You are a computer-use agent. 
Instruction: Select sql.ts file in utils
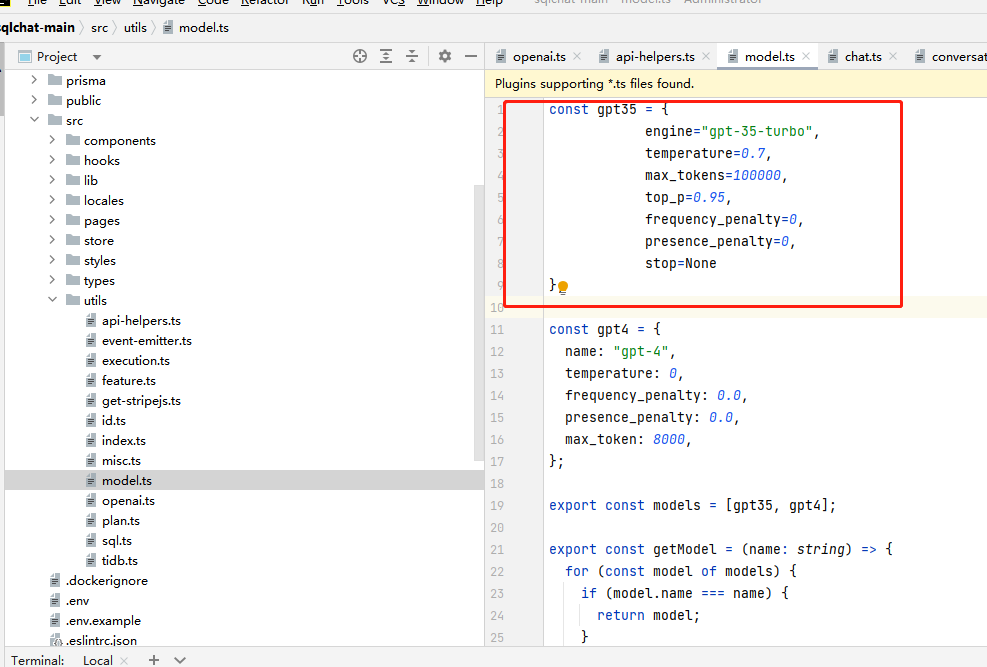pos(117,541)
